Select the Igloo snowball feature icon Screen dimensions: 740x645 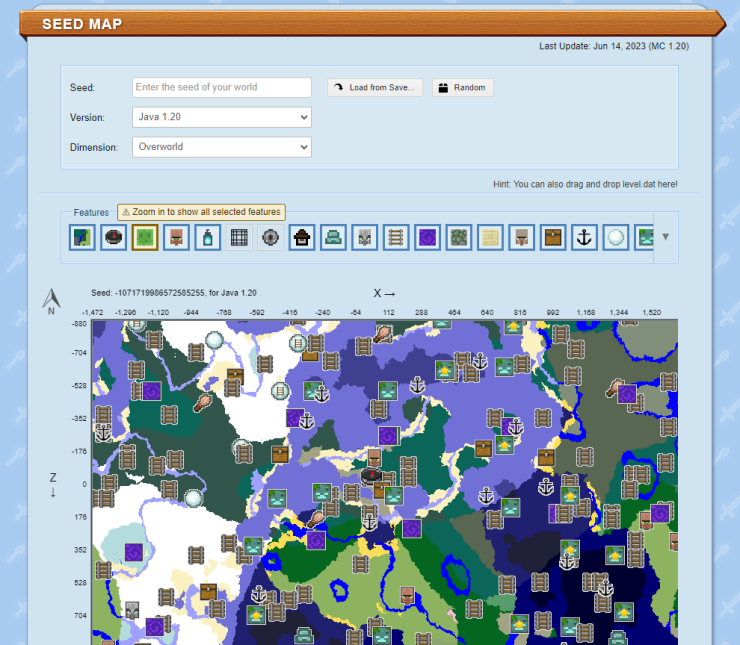point(615,237)
